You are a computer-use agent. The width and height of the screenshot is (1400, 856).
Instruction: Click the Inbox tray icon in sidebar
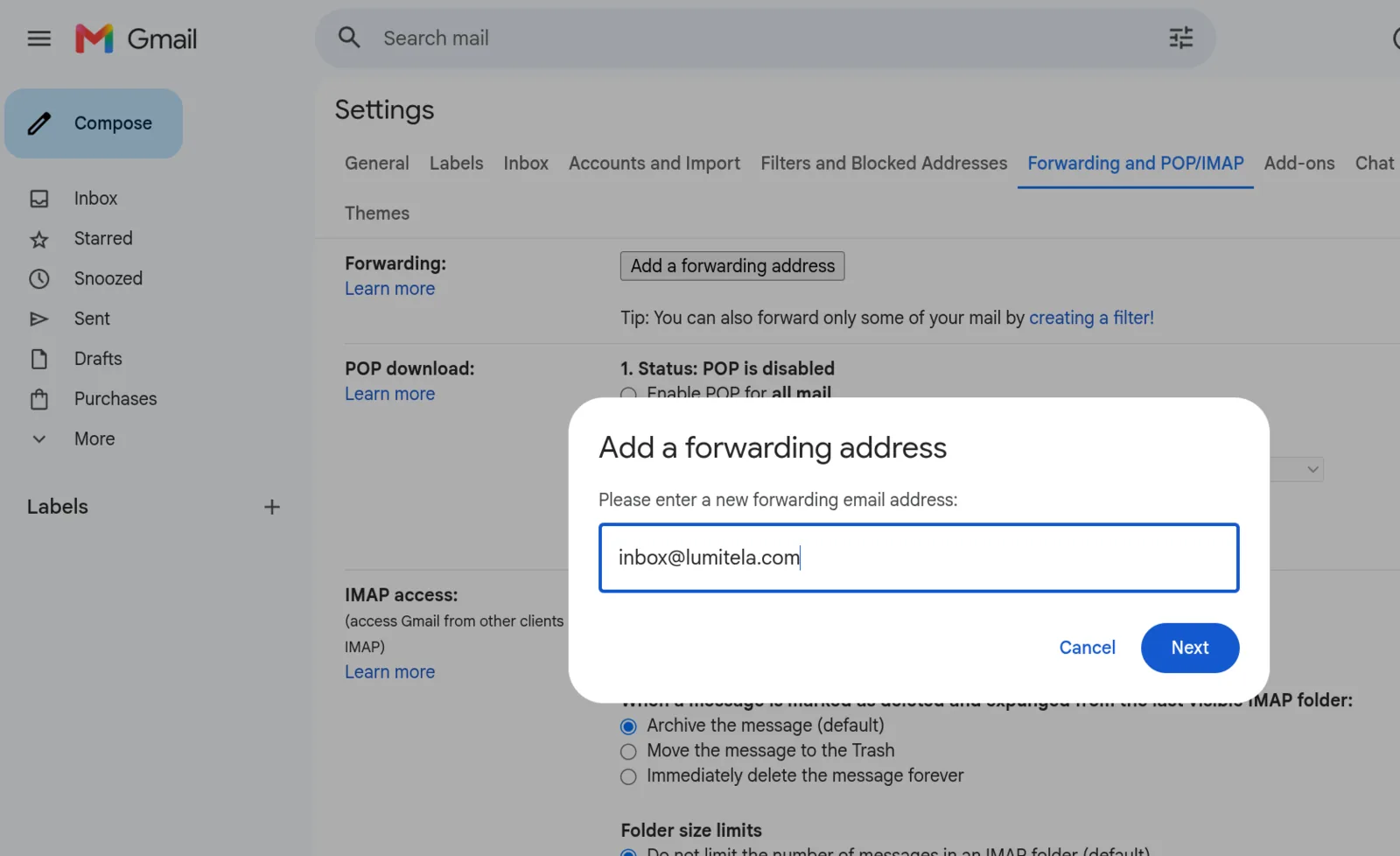[39, 199]
